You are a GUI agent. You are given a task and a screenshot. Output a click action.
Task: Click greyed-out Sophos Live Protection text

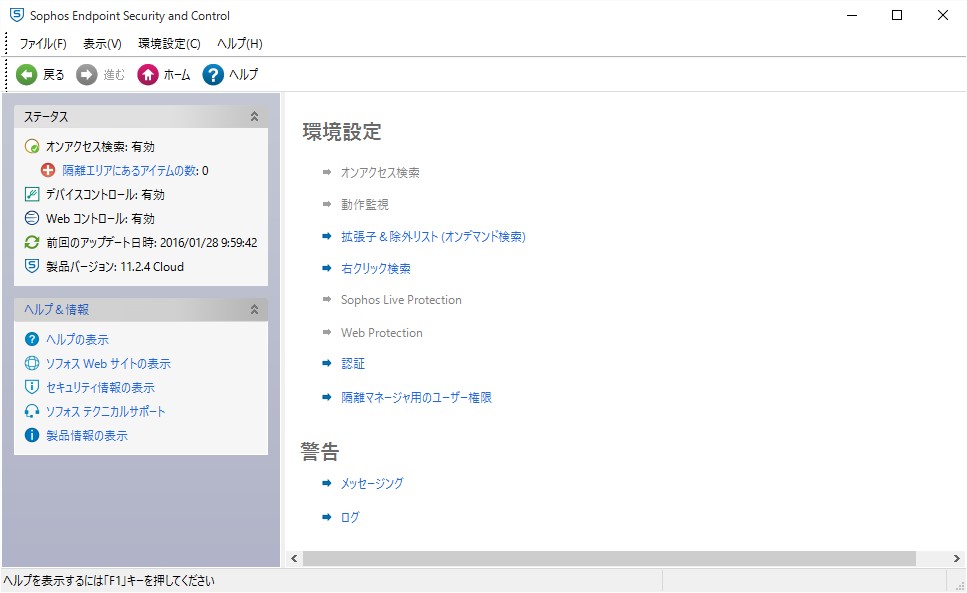(401, 300)
